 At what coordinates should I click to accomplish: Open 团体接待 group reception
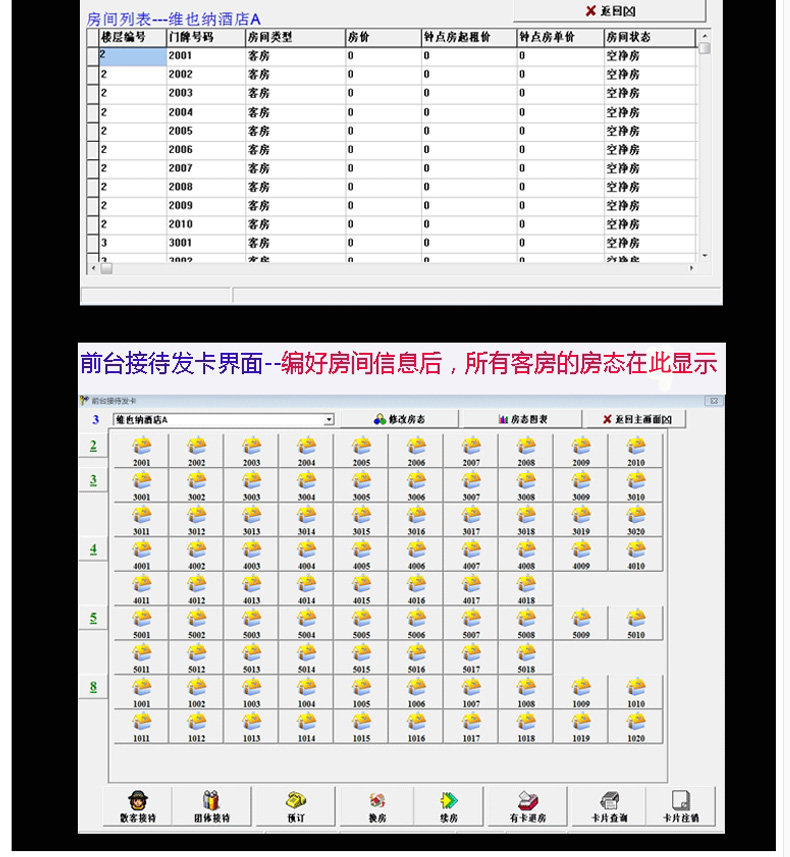212,807
